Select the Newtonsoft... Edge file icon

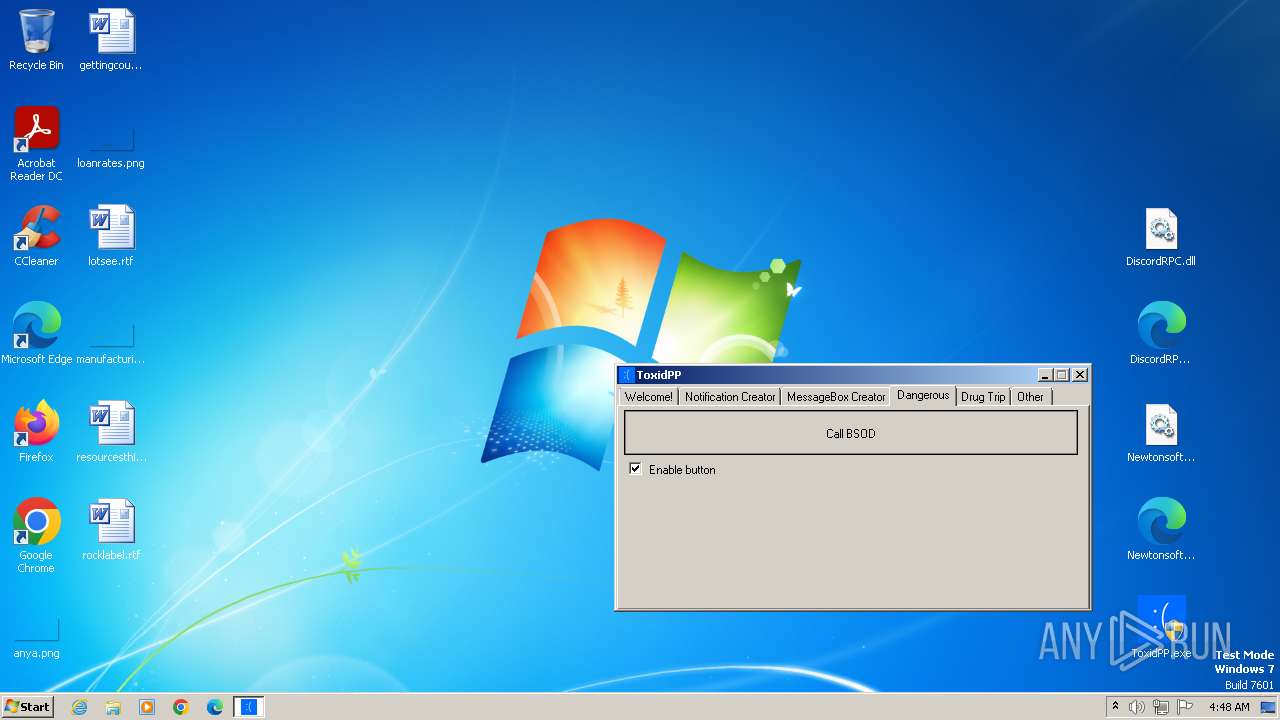click(x=1161, y=530)
